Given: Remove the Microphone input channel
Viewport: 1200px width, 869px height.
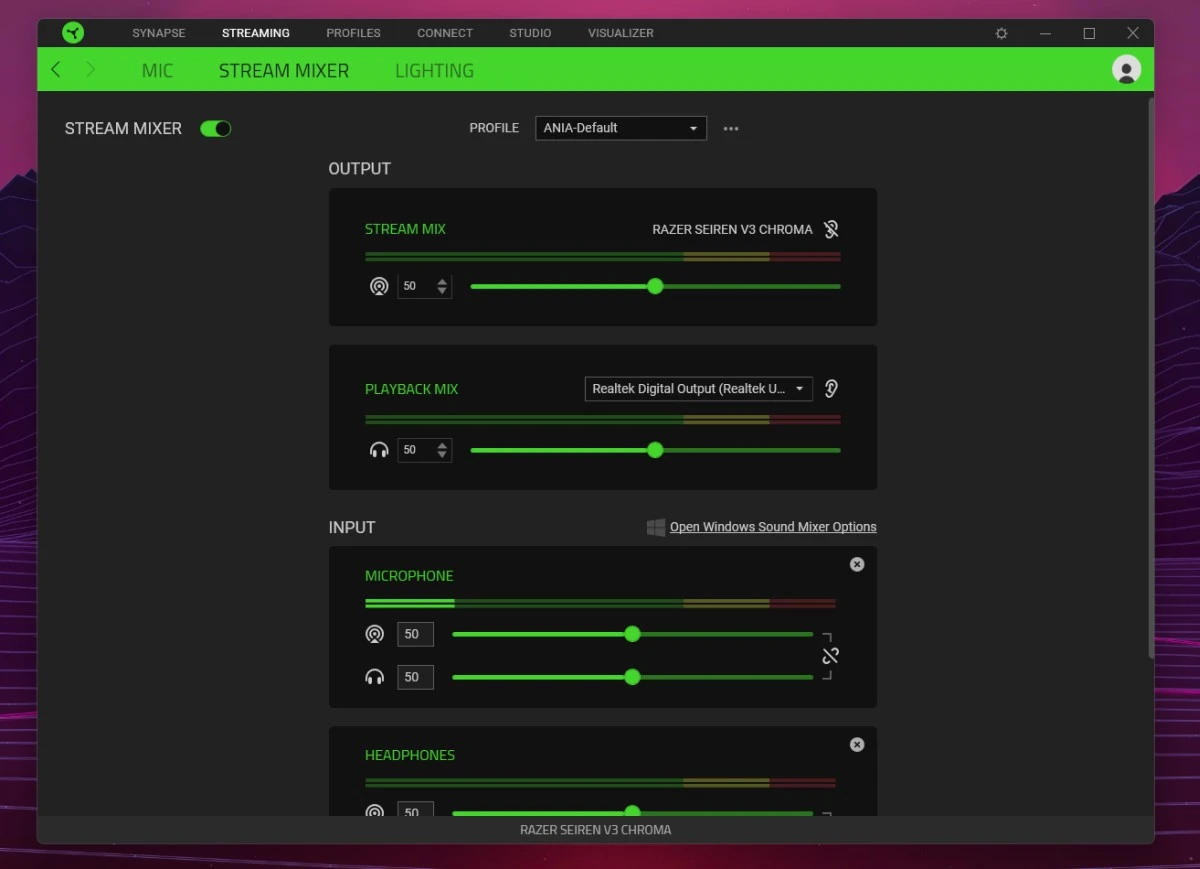Looking at the screenshot, I should 857,564.
